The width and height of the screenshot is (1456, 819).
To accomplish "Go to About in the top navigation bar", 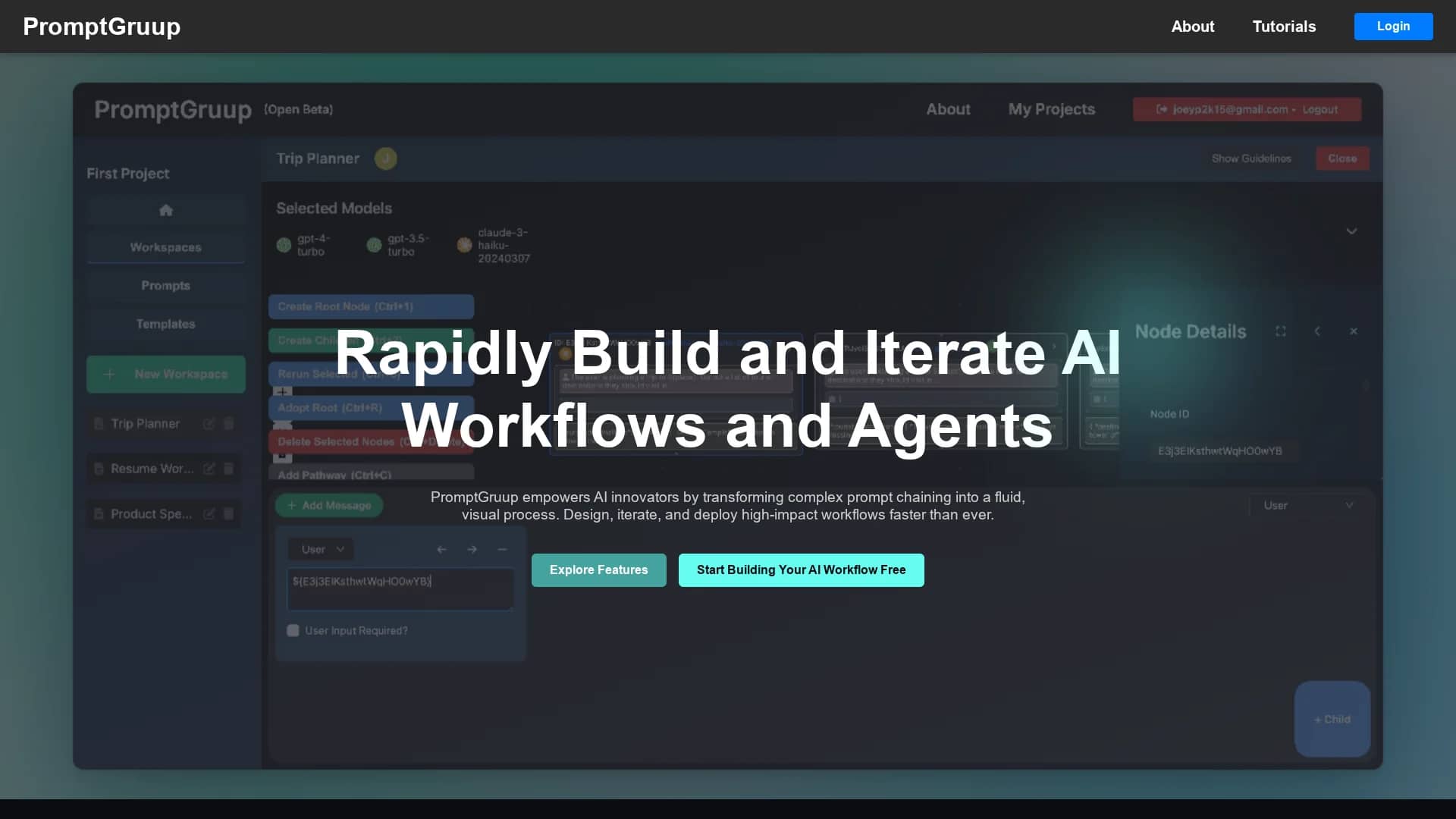I will coord(1192,27).
